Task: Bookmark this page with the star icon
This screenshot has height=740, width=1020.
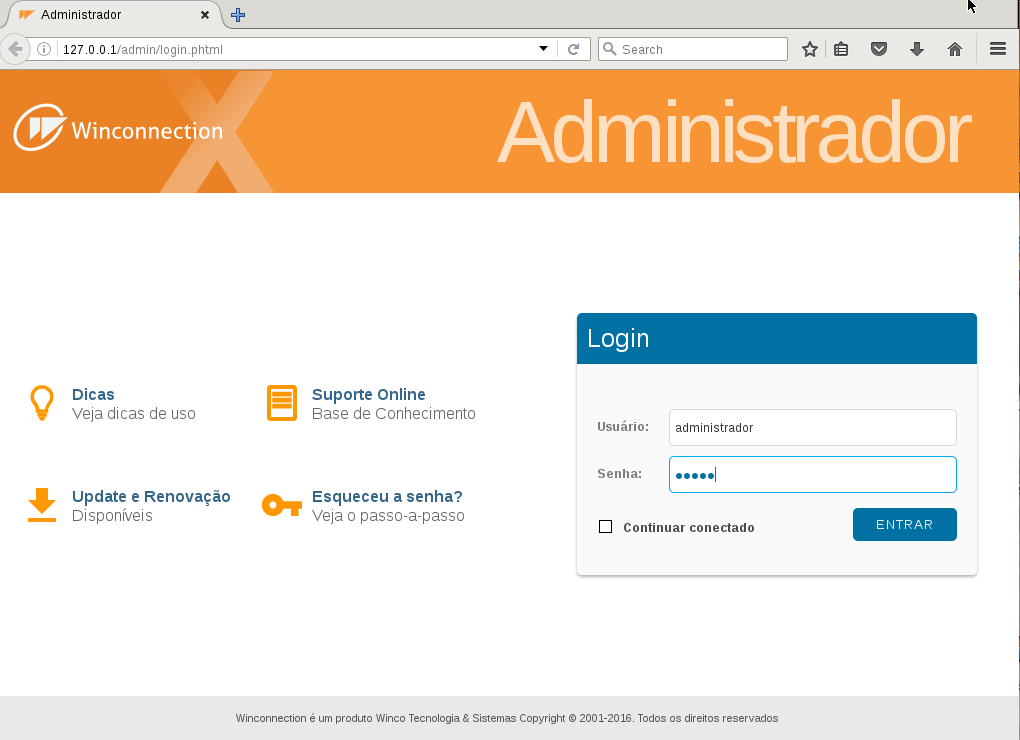Action: tap(809, 49)
